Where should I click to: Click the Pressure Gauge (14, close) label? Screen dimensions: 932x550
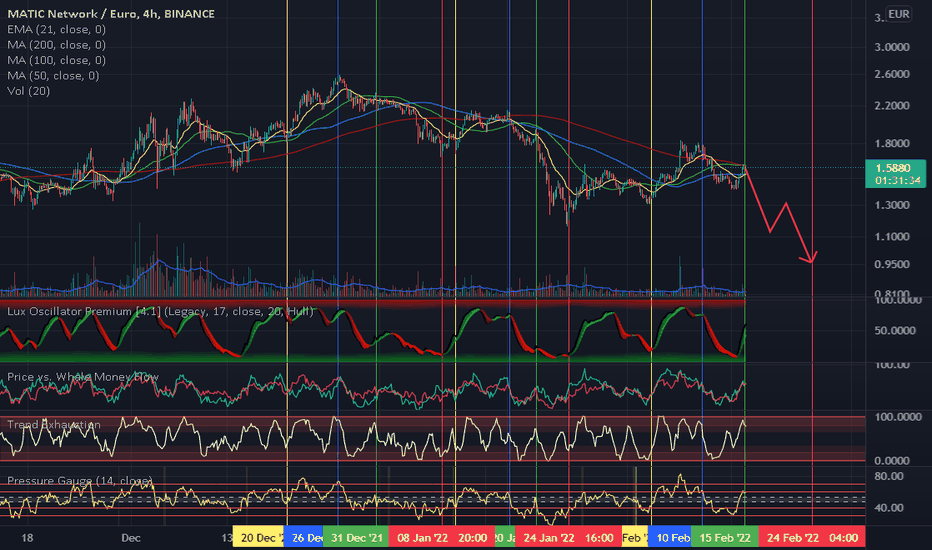click(x=80, y=480)
